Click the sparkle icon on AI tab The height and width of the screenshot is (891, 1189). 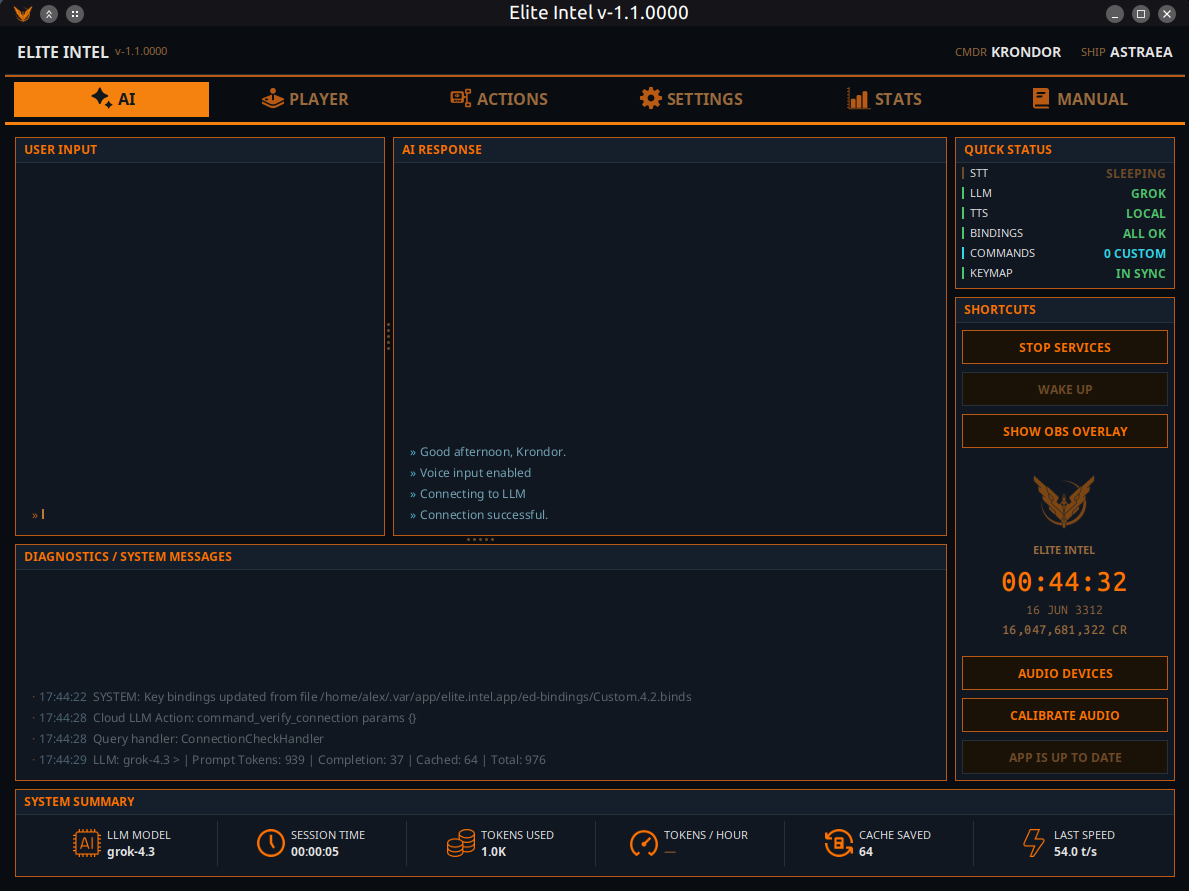(102, 98)
